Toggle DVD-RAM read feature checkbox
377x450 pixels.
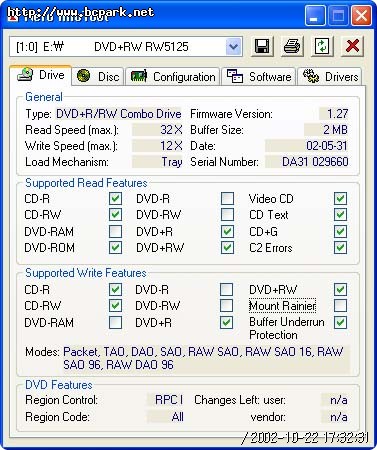[115, 231]
